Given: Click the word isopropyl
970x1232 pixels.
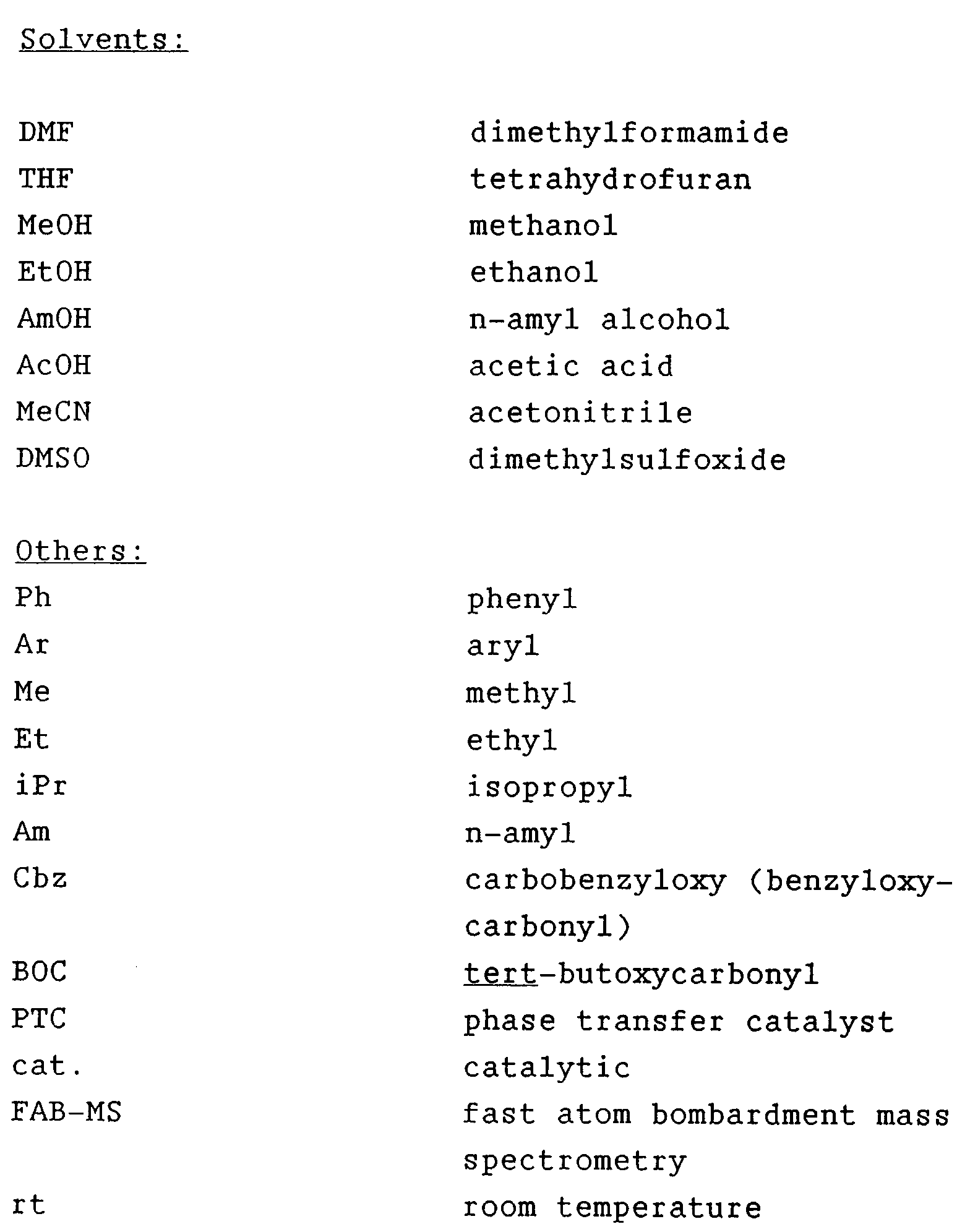Looking at the screenshot, I should [549, 788].
